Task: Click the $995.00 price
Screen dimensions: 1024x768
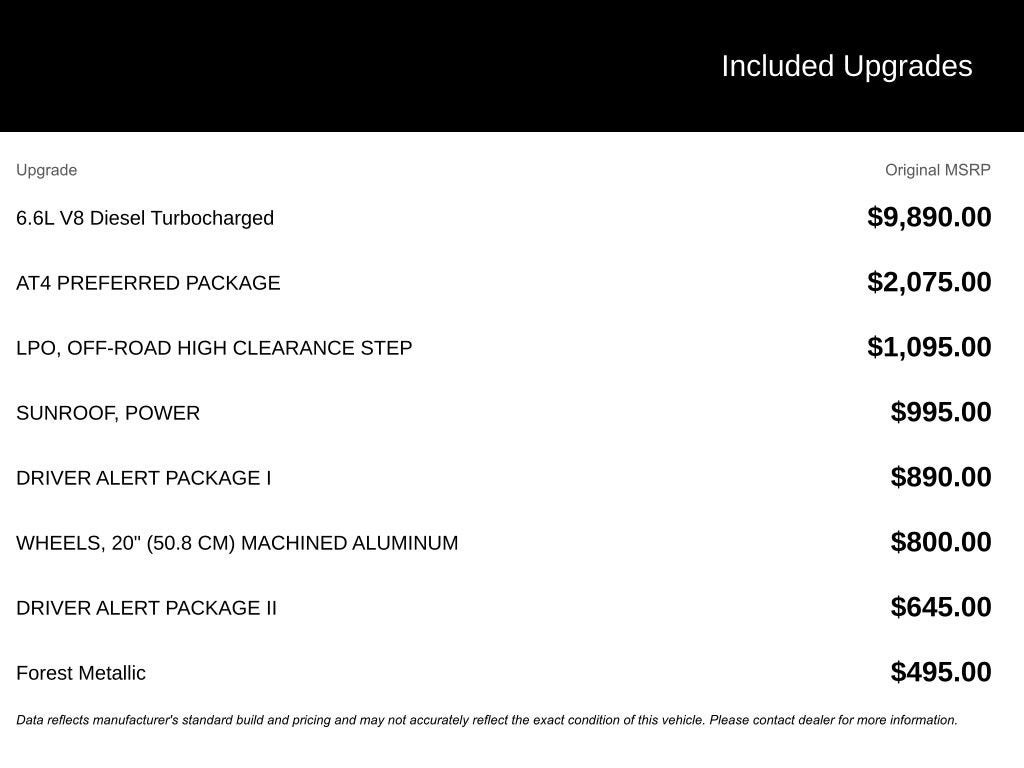Action: pos(941,412)
